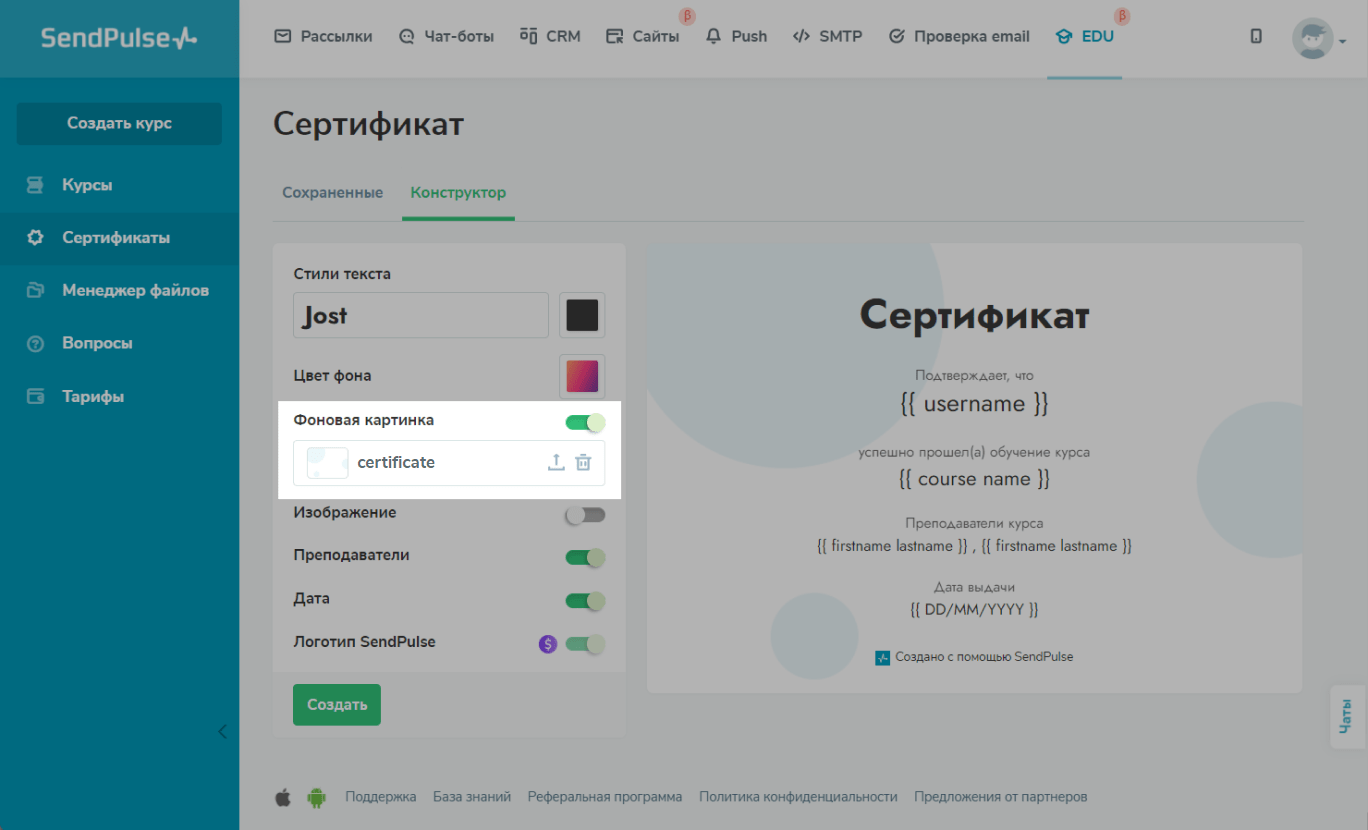
Task: Go to the Чат-боты section
Action: click(x=446, y=37)
